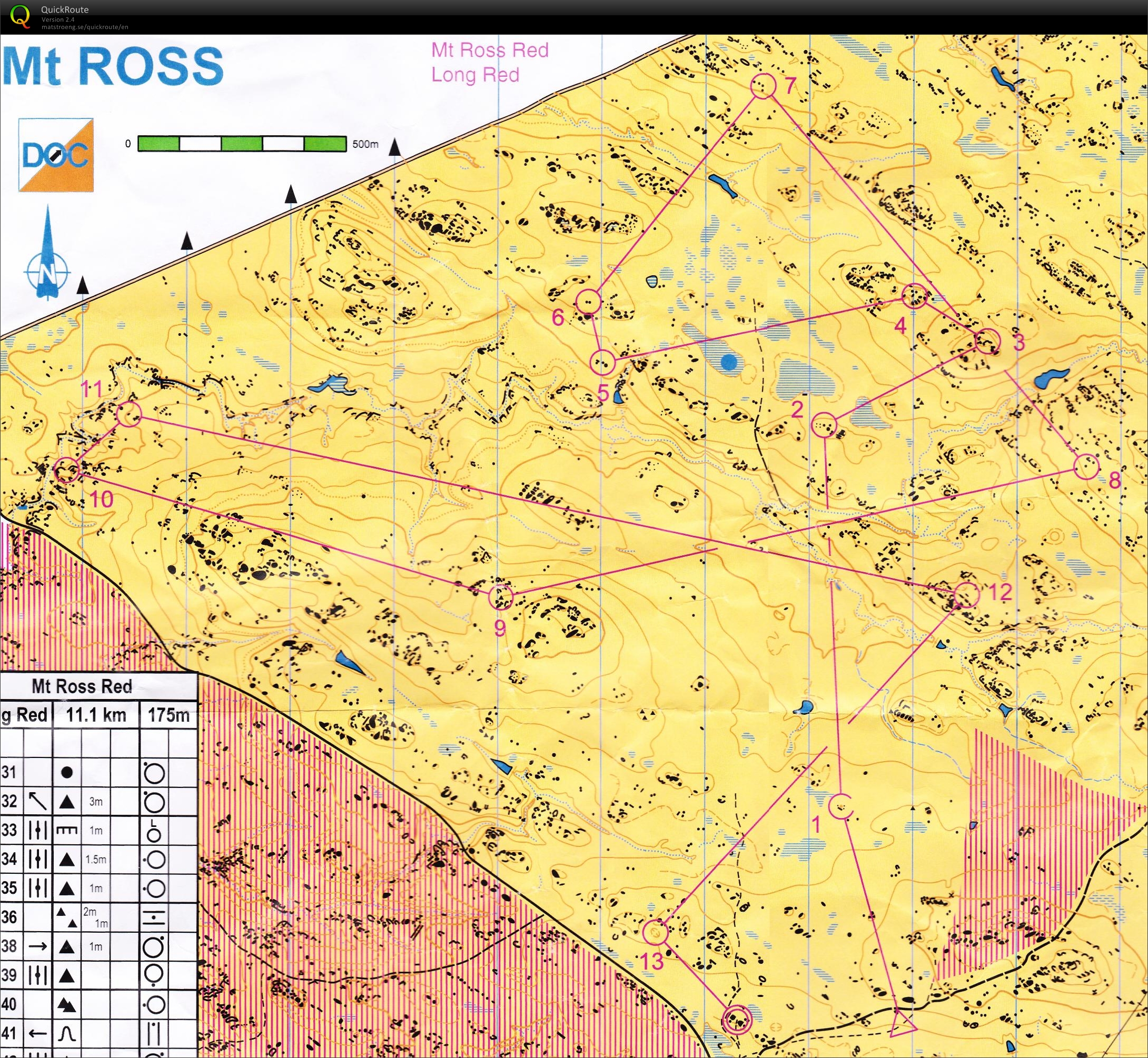Image resolution: width=1148 pixels, height=1058 pixels.
Task: Select control circle 2
Action: [x=825, y=425]
